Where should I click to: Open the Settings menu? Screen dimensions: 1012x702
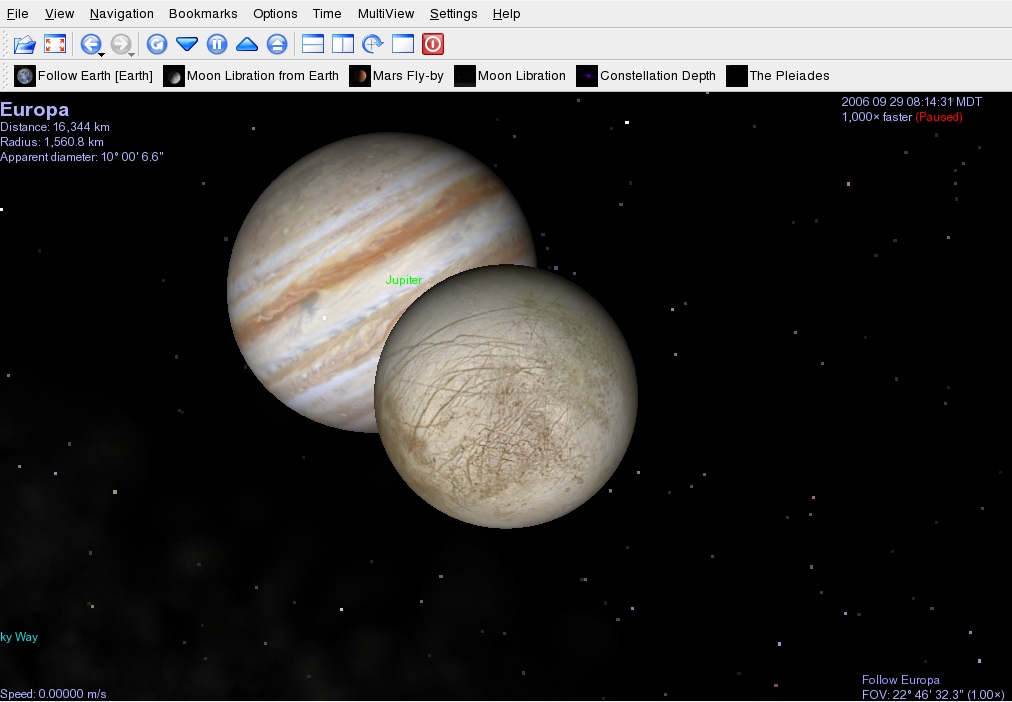point(454,14)
